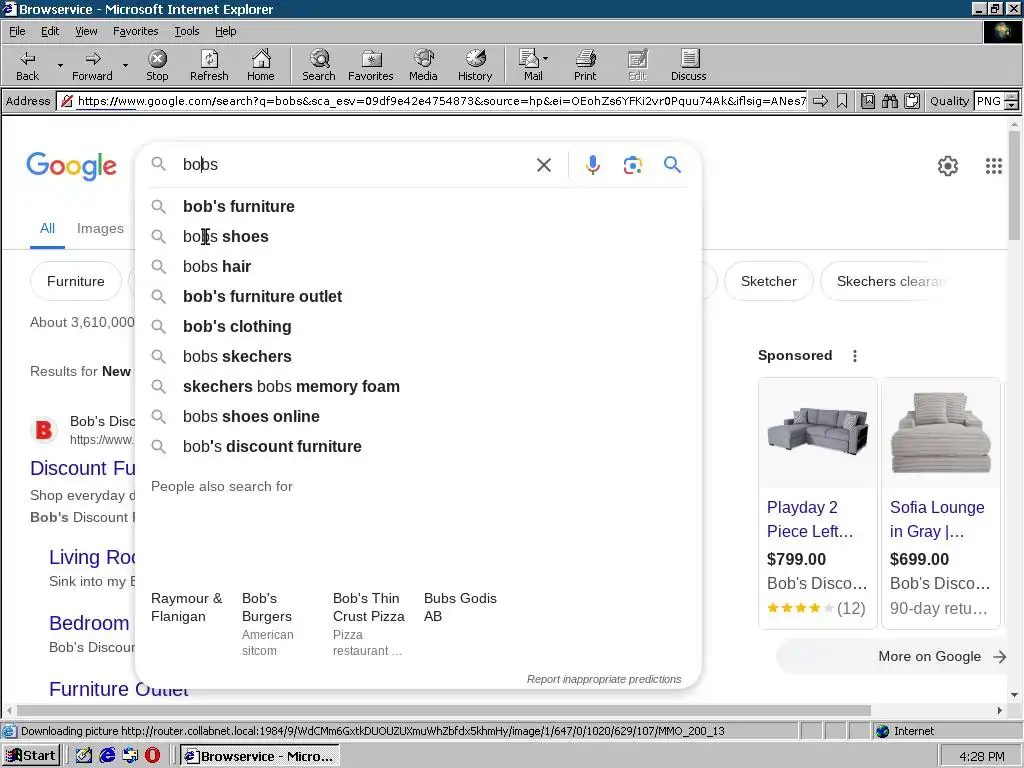
Task: Select suggestion "bobs shoes"
Action: (x=418, y=236)
